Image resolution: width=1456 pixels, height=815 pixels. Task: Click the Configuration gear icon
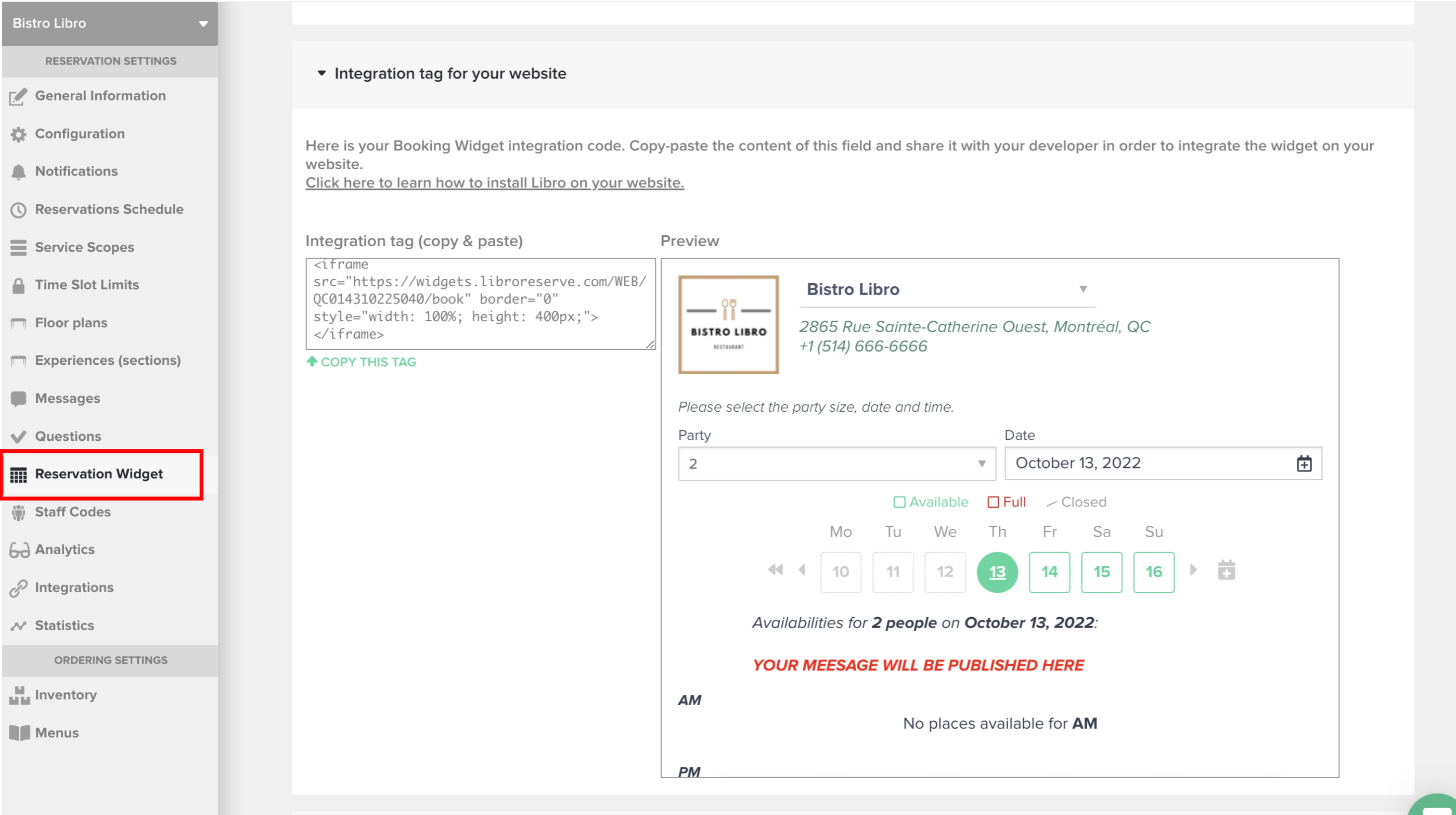point(19,135)
